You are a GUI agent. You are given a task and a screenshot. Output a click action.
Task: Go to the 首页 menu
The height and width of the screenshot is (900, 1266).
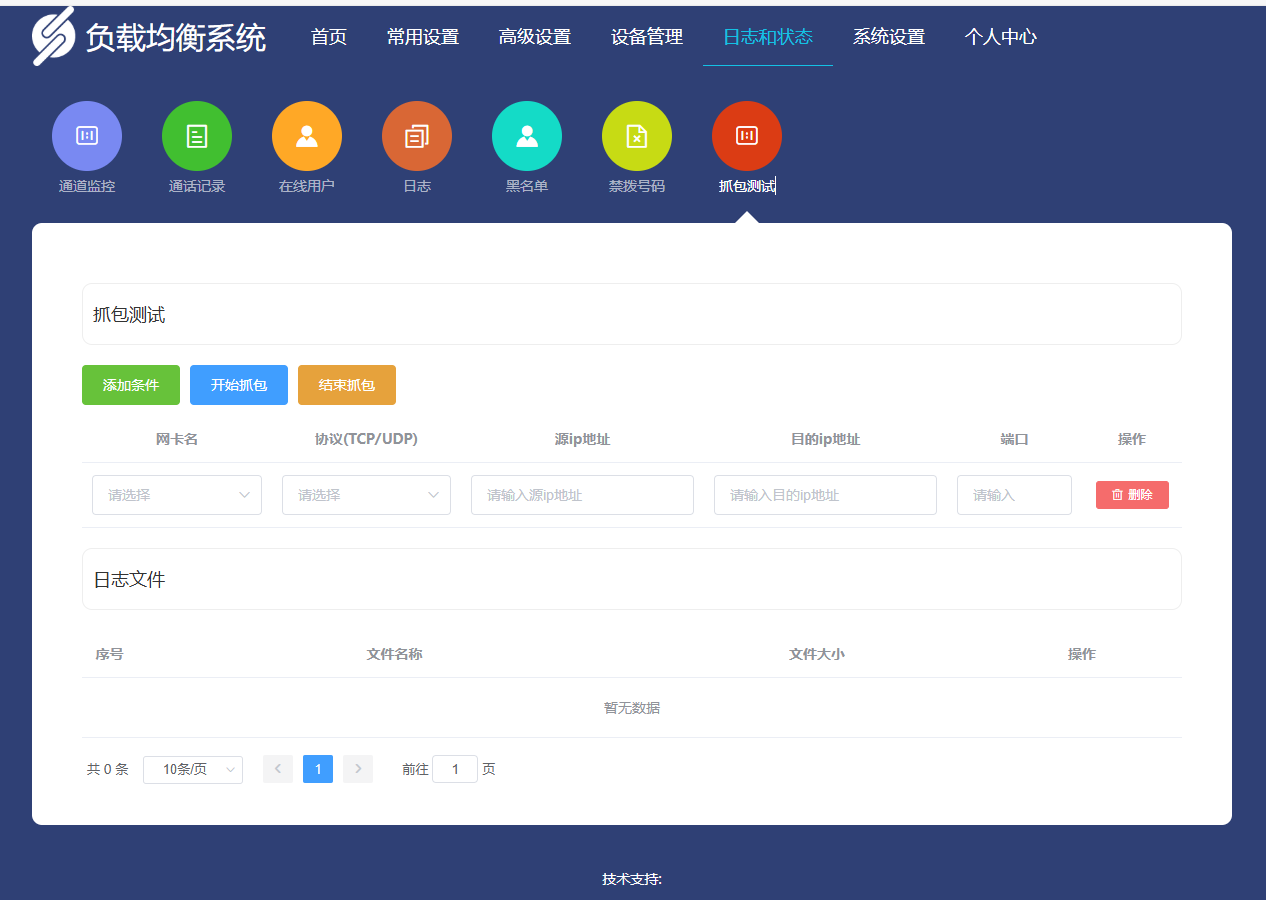(x=329, y=37)
